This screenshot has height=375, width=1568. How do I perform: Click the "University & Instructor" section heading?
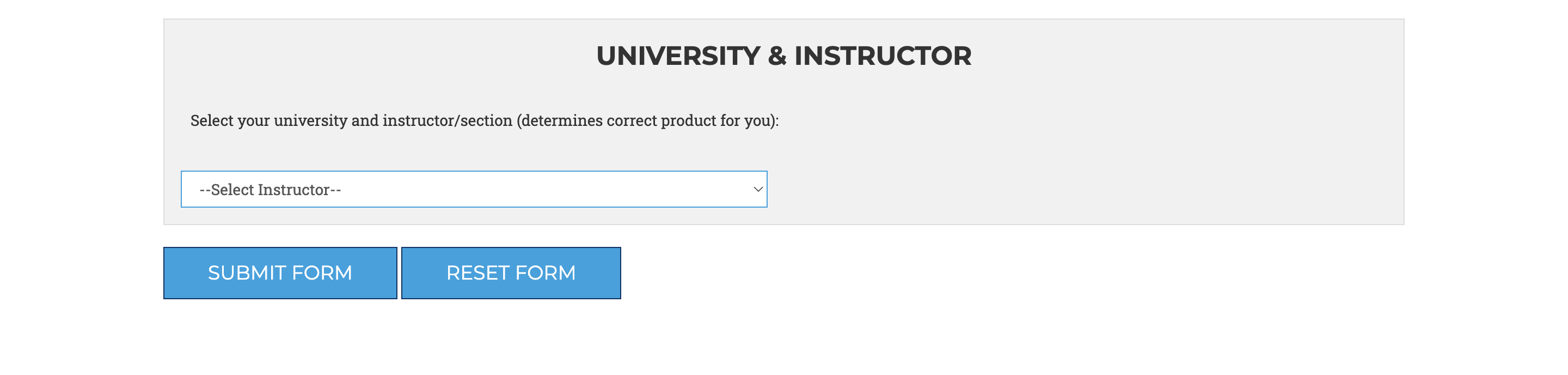click(783, 56)
